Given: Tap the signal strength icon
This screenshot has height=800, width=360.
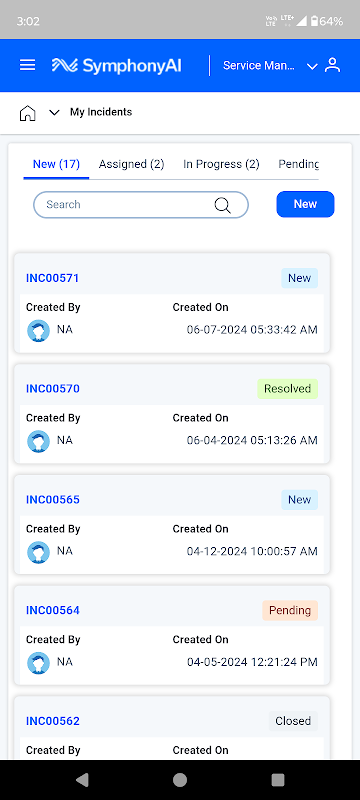Looking at the screenshot, I should (x=301, y=21).
